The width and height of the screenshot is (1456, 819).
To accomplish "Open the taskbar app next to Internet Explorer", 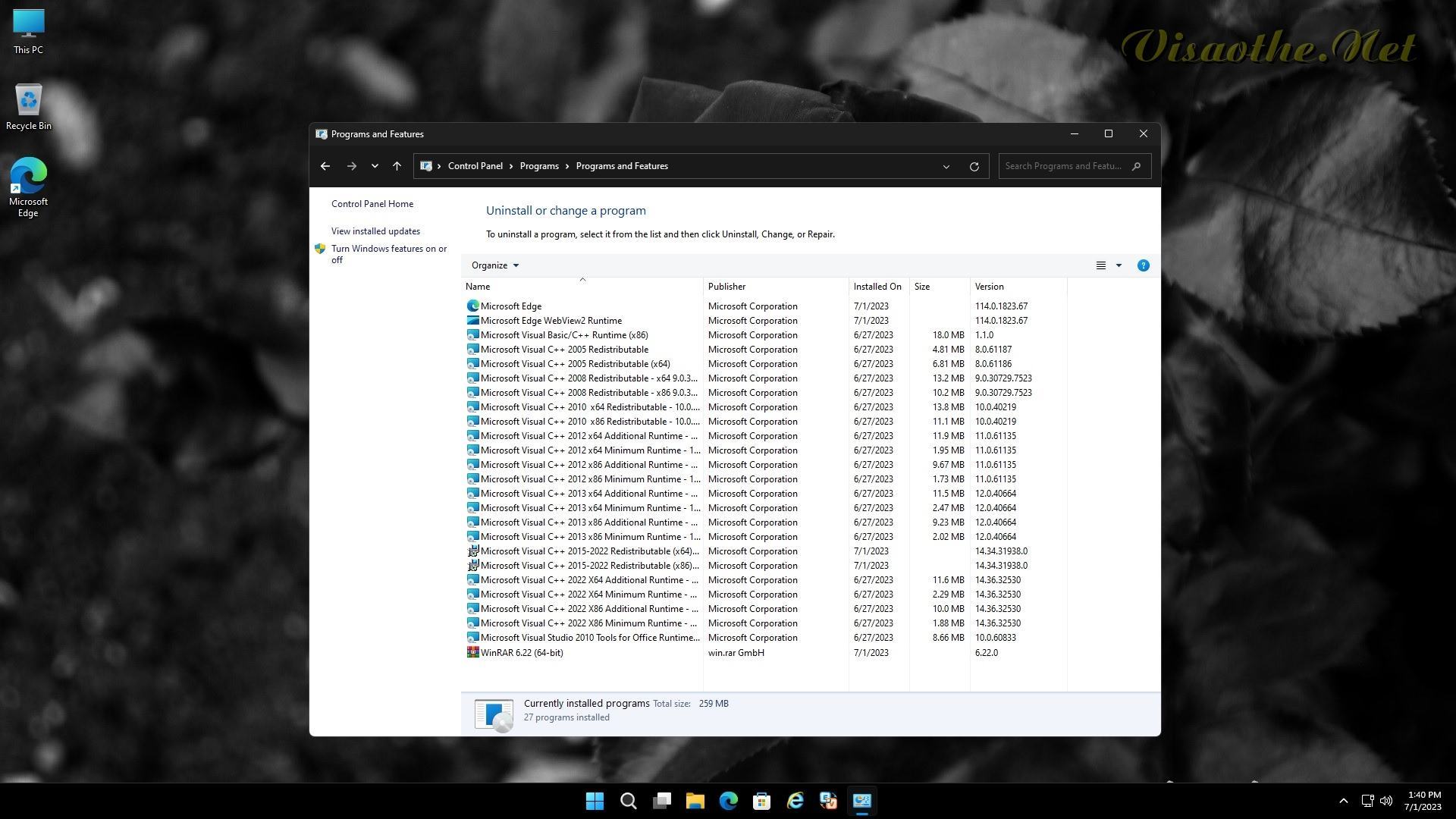I will 828,801.
